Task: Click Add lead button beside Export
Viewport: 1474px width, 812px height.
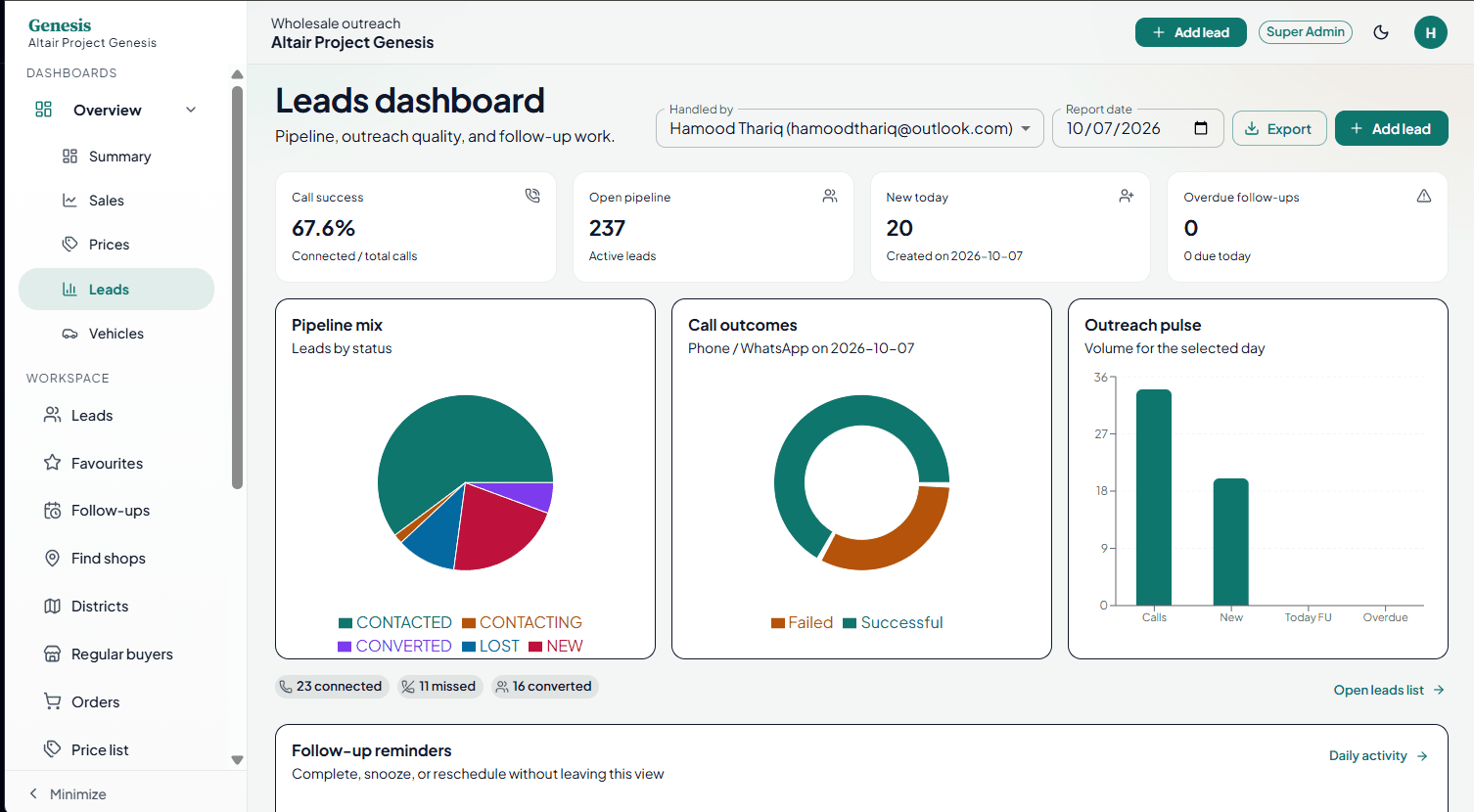Action: tap(1391, 128)
